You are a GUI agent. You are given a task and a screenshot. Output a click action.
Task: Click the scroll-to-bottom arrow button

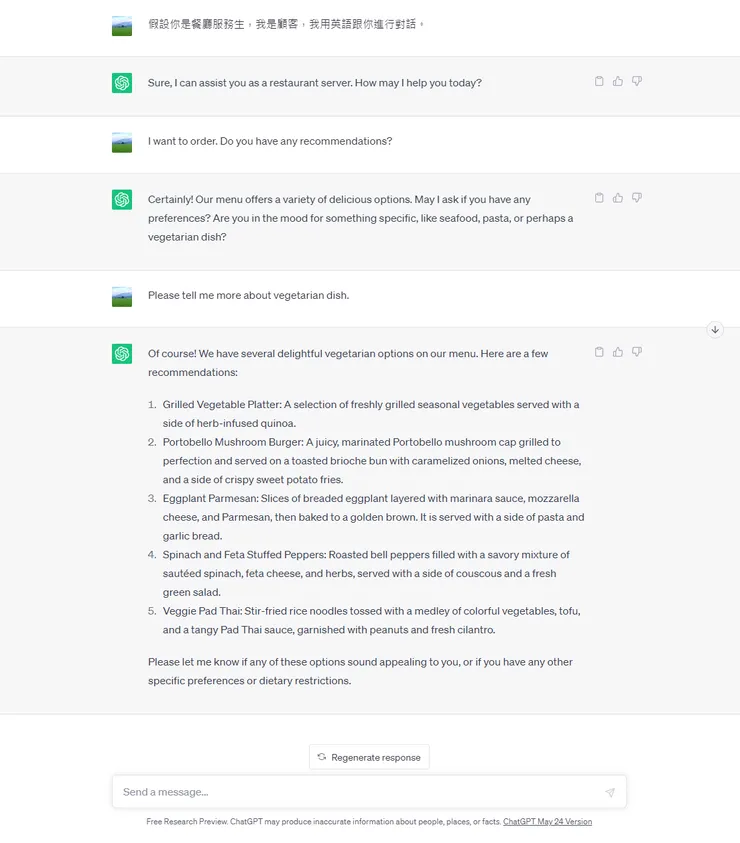[x=715, y=330]
